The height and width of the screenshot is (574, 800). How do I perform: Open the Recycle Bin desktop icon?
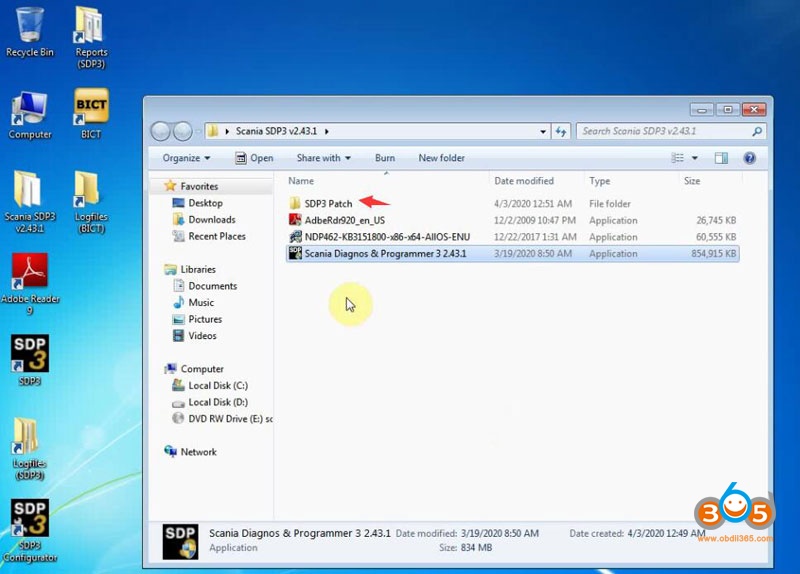click(30, 32)
